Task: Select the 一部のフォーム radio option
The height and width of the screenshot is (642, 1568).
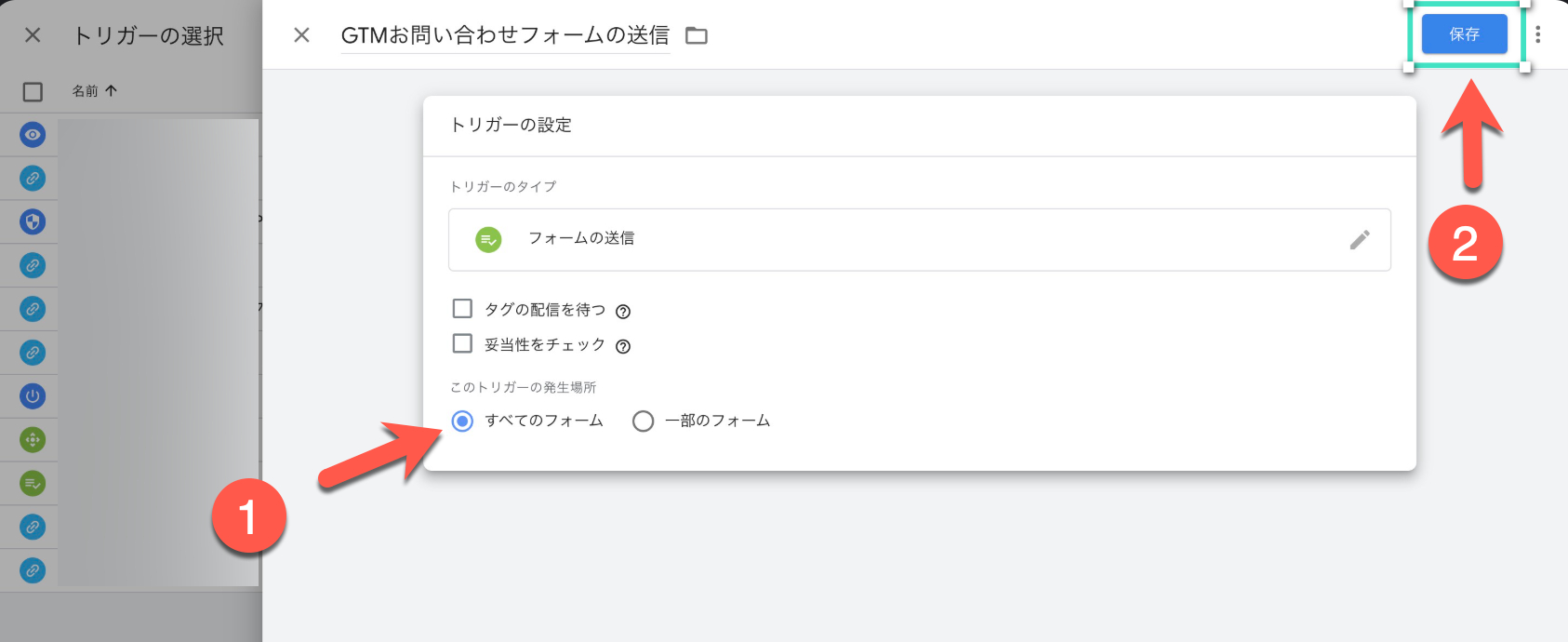Action: [x=643, y=421]
